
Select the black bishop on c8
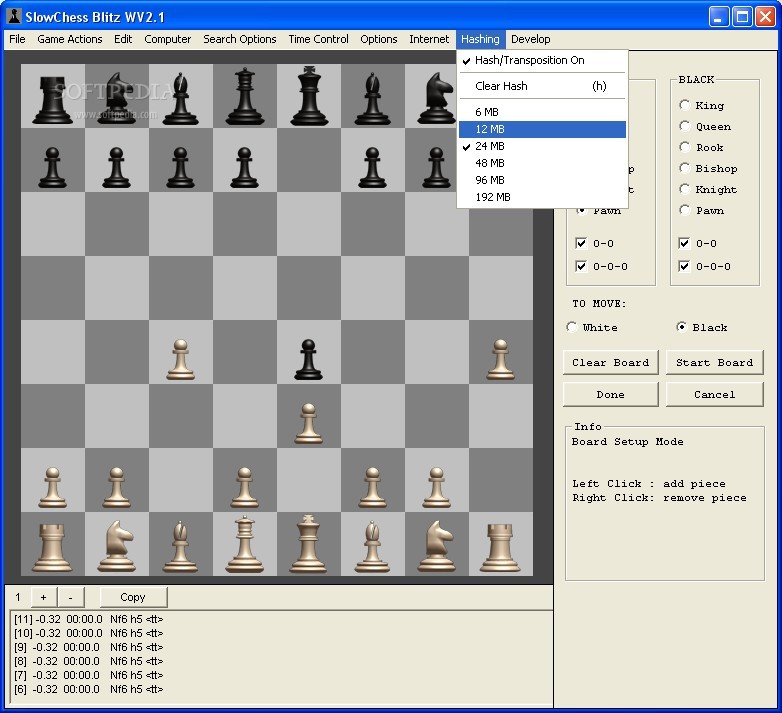click(181, 98)
